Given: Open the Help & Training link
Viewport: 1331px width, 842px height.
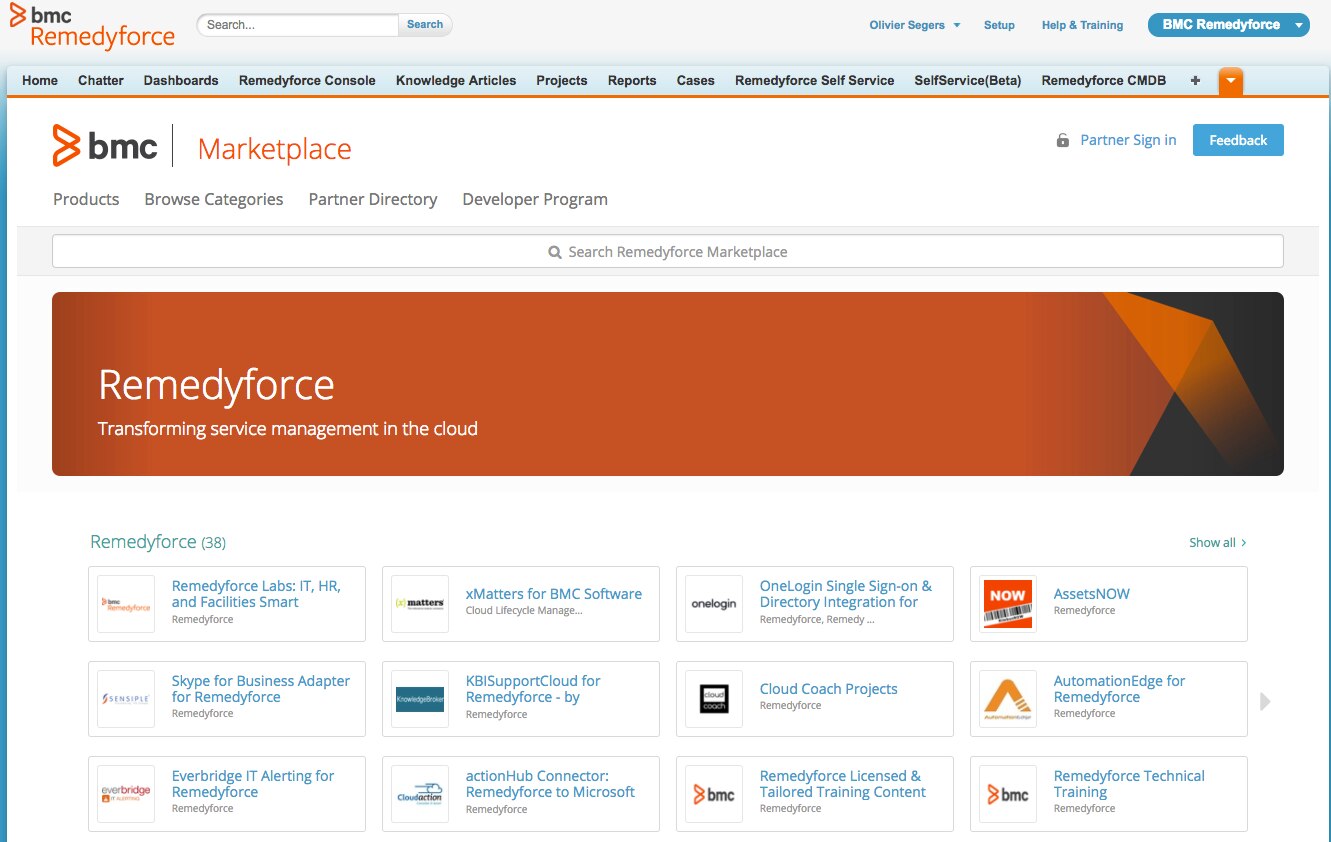Looking at the screenshot, I should (x=1082, y=25).
